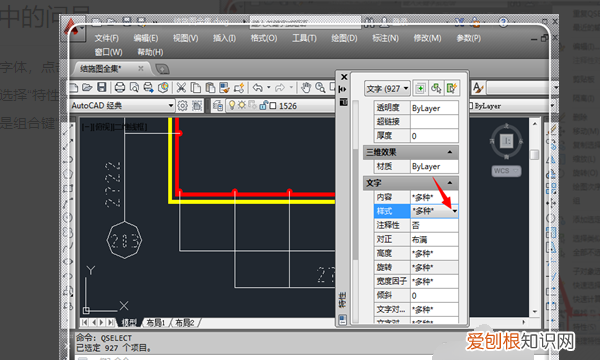Open the undo history dropdown arrow

269,88
